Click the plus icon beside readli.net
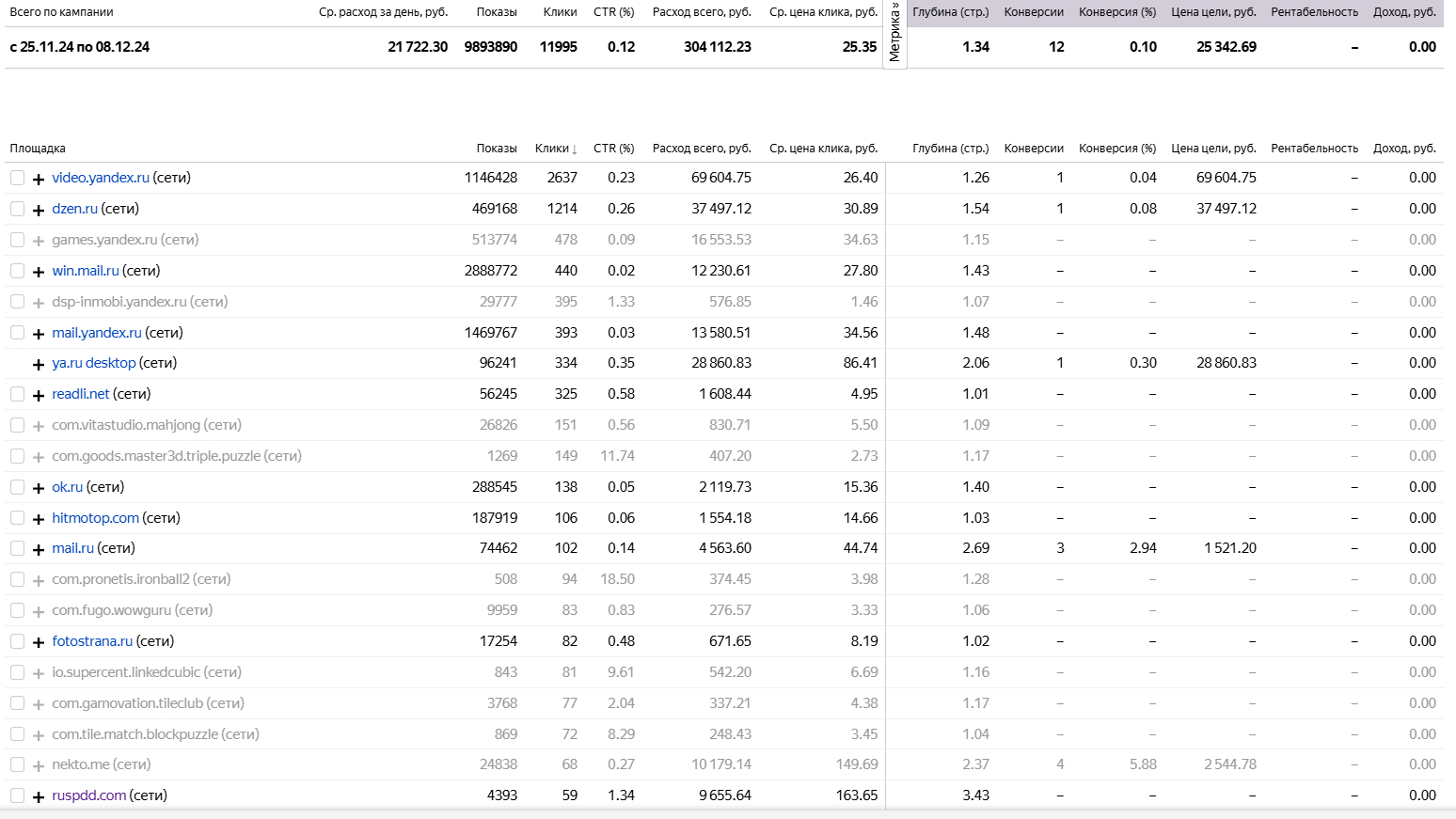The image size is (1456, 819). (x=39, y=395)
